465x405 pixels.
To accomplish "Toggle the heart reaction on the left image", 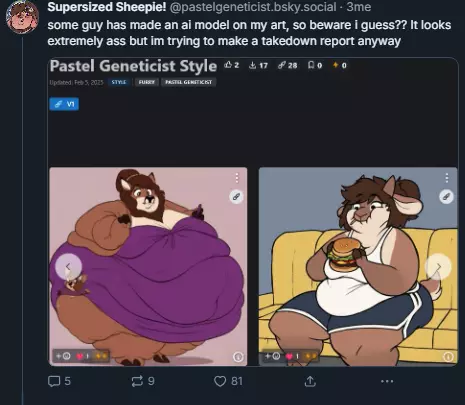I will pos(82,356).
